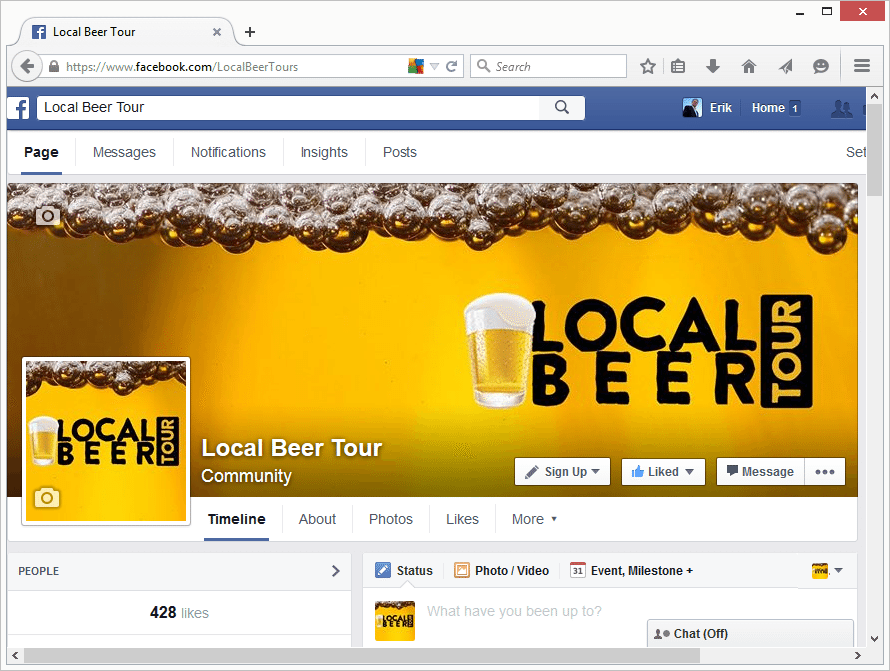The width and height of the screenshot is (890, 671).
Task: Click the 428 likes count
Action: [x=179, y=613]
